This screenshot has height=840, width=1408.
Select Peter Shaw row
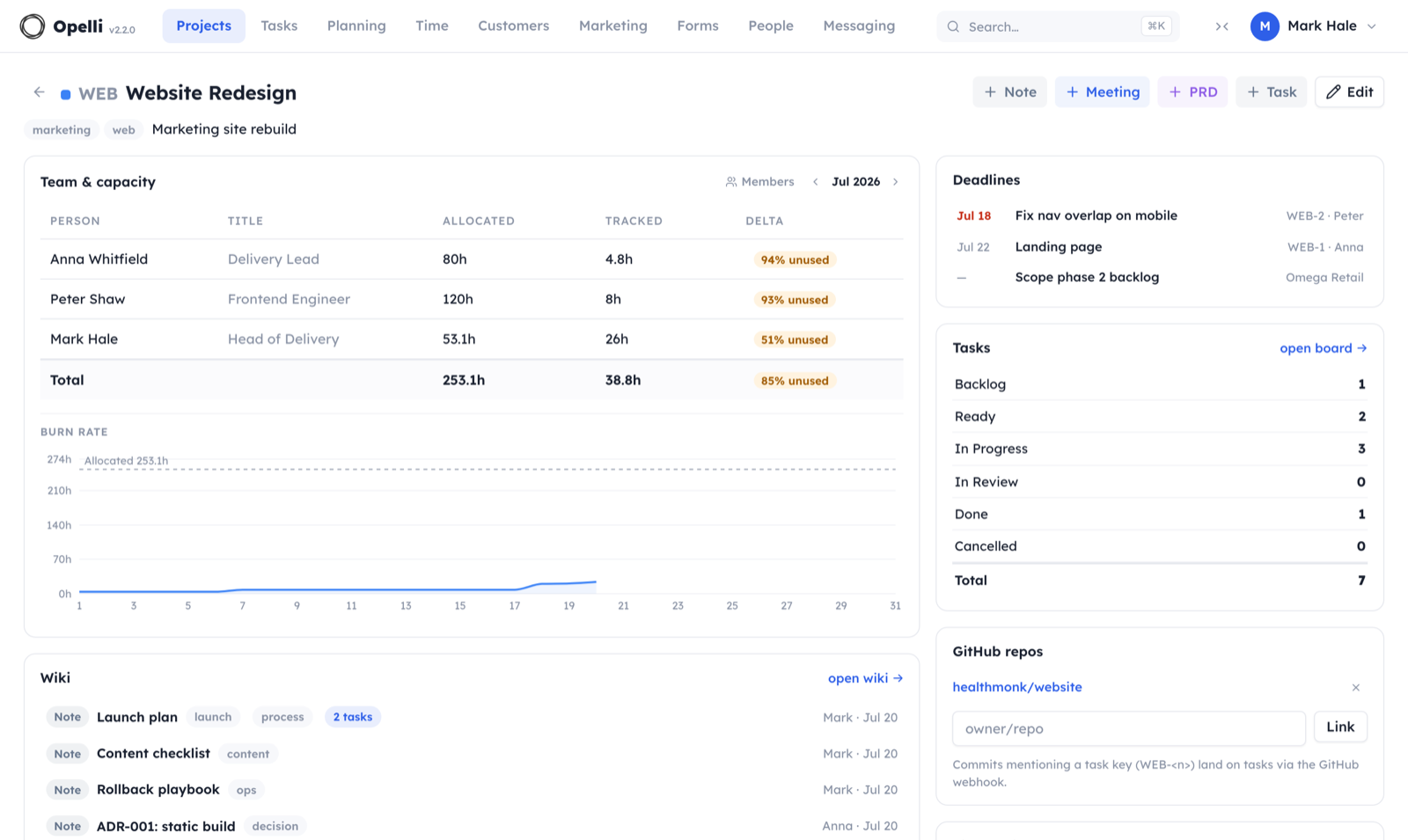coord(472,299)
